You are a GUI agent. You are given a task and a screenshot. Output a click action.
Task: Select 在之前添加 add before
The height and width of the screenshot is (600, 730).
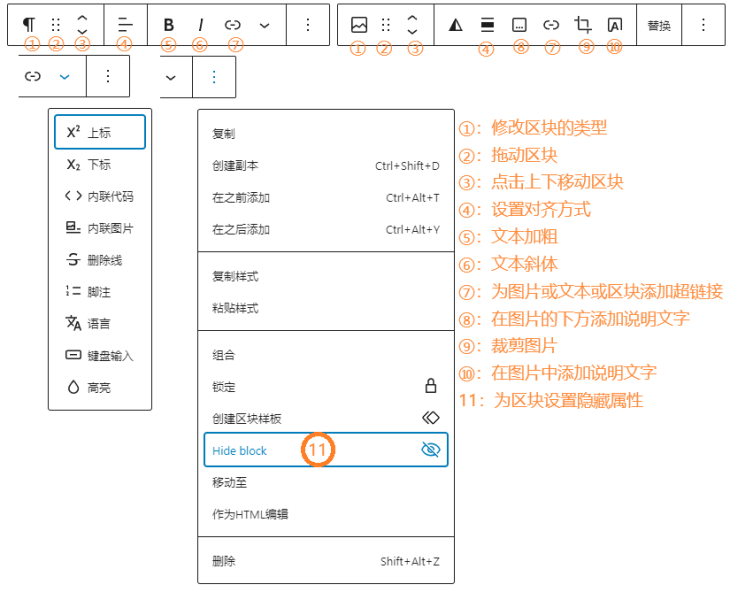pos(326,198)
